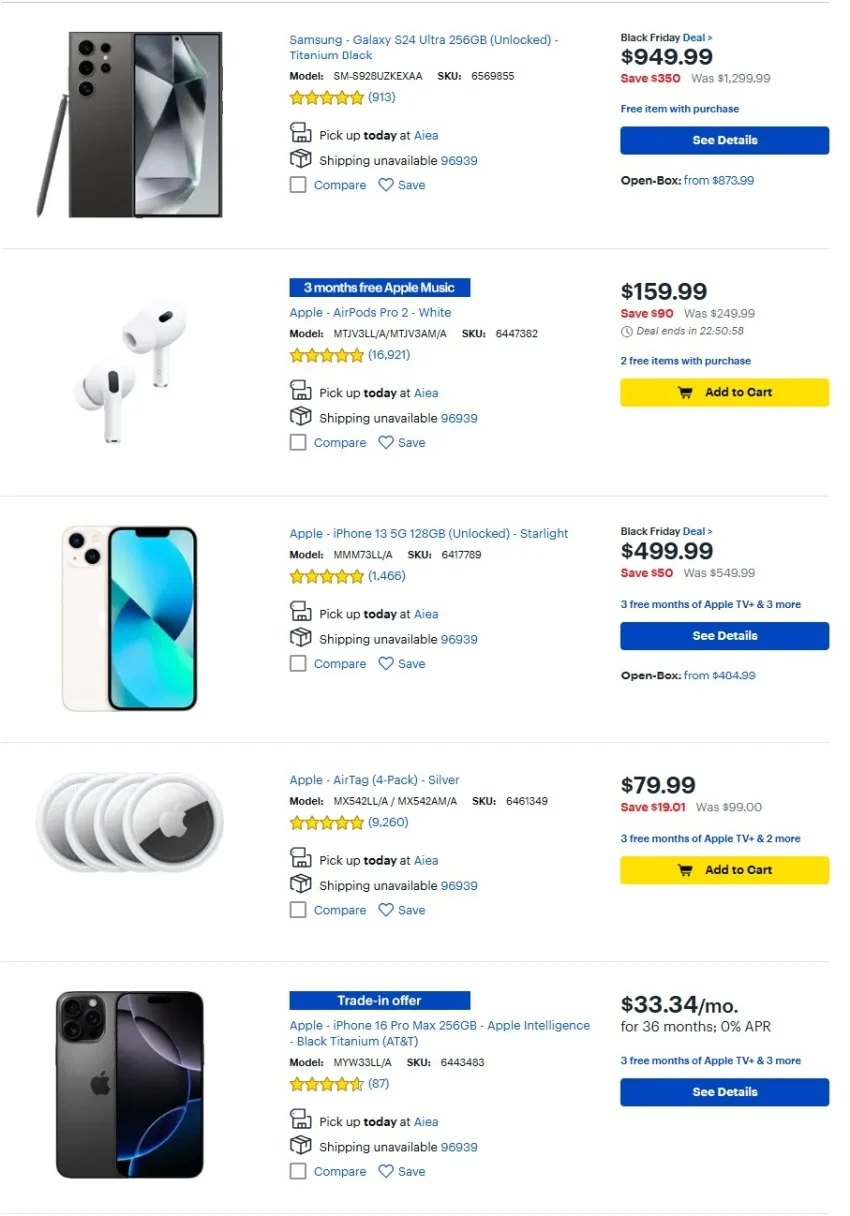Click the 'Trade-in offer' banner
The width and height of the screenshot is (850, 1216).
pyautogui.click(x=379, y=1001)
